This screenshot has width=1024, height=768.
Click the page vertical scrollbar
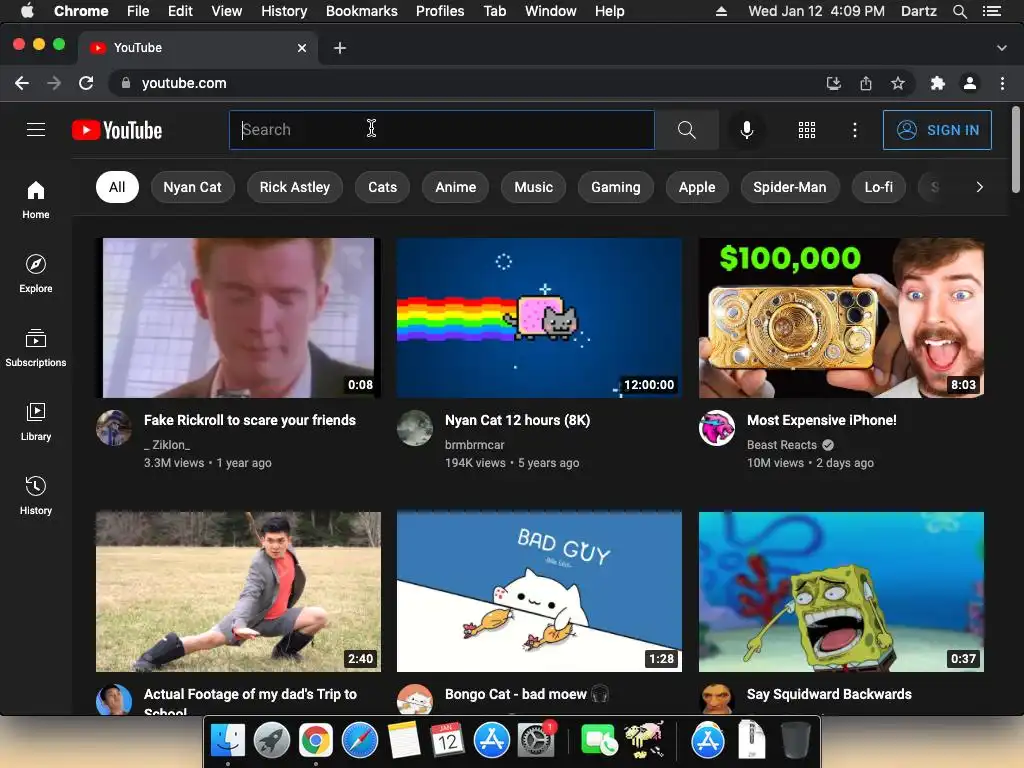pyautogui.click(x=1016, y=150)
